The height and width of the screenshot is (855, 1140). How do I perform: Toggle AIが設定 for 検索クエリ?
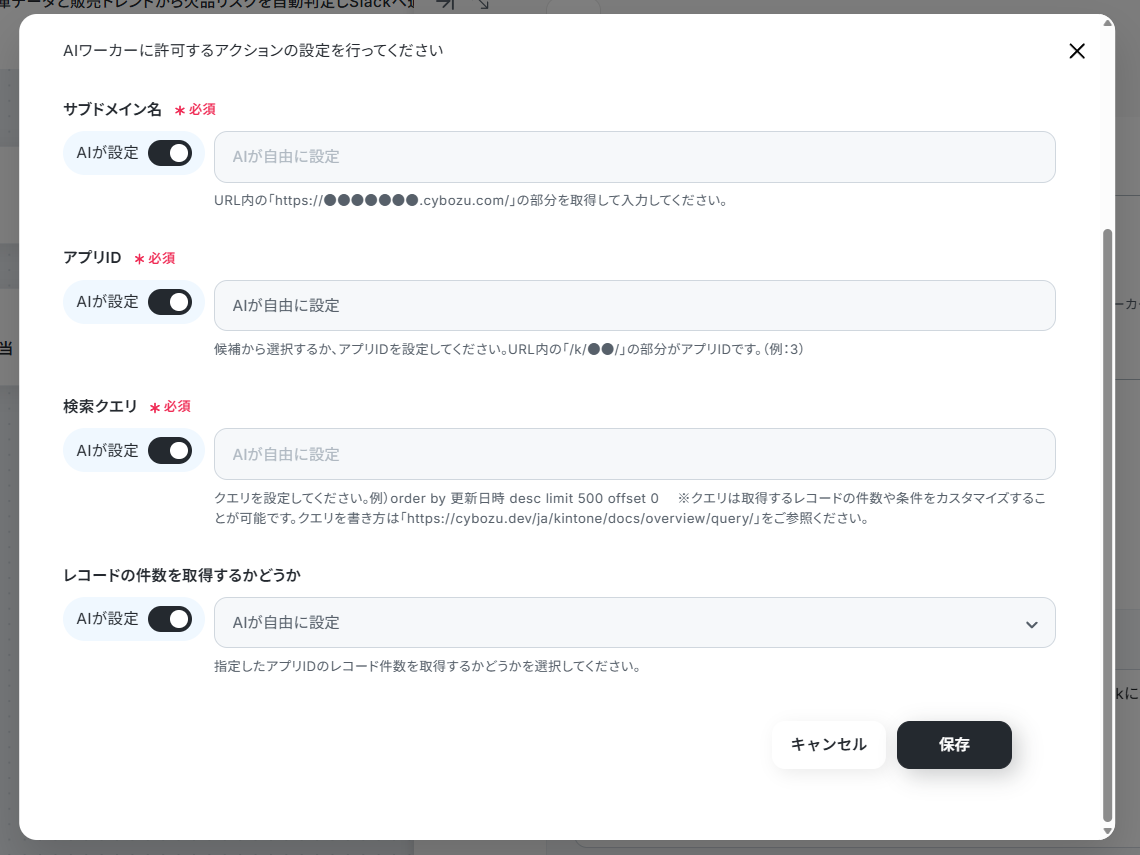tap(170, 451)
